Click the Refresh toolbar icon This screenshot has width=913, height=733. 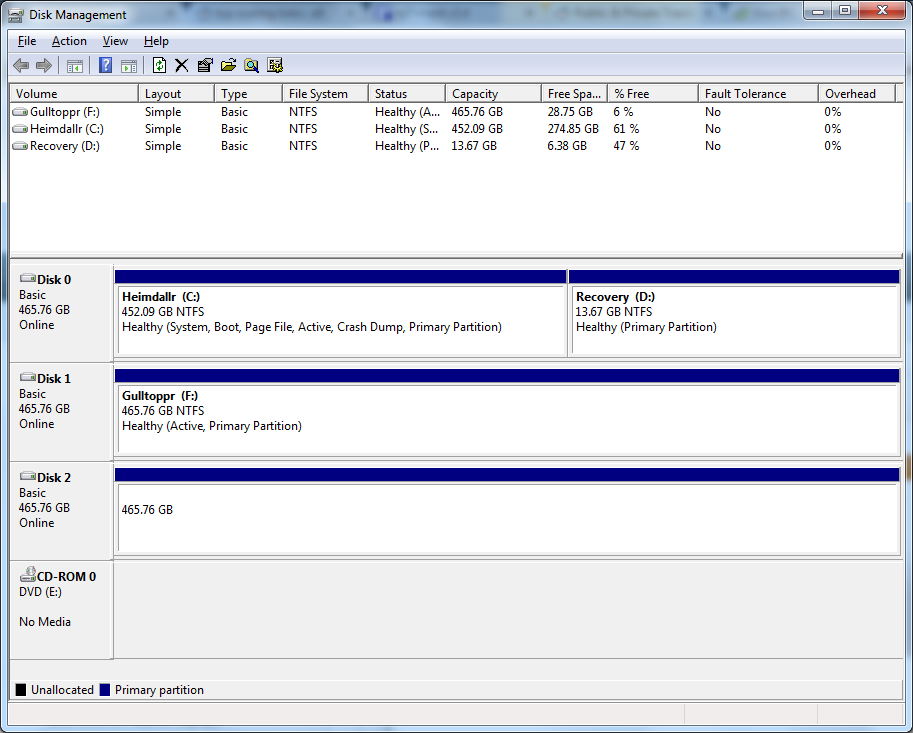[x=159, y=65]
